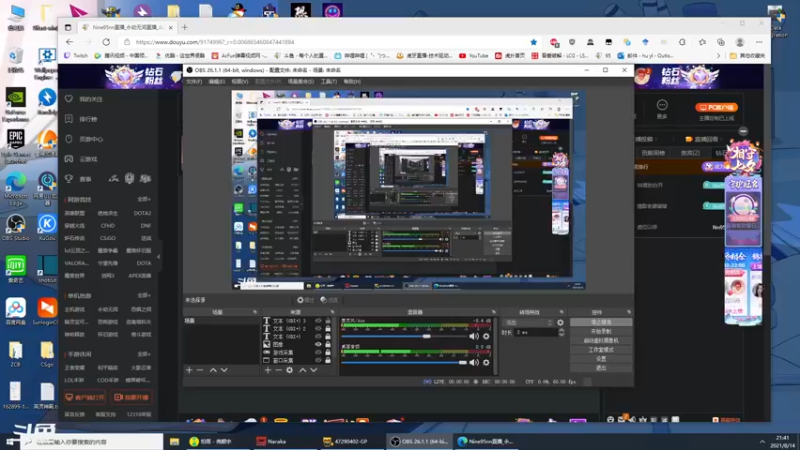800x450 pixels.
Task: Move the selected source down in the list
Action: [314, 370]
